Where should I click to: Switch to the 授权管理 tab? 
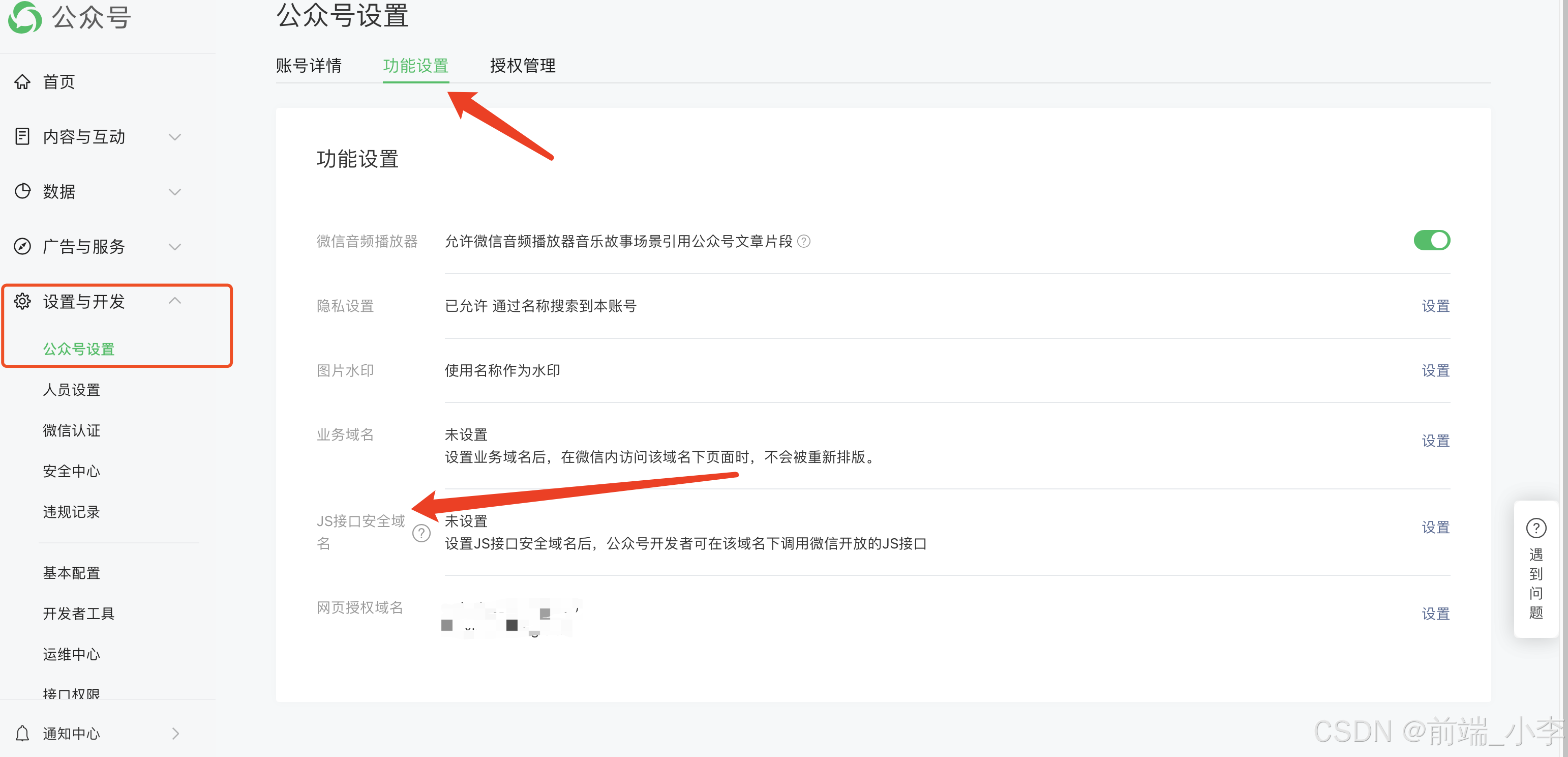[x=522, y=66]
